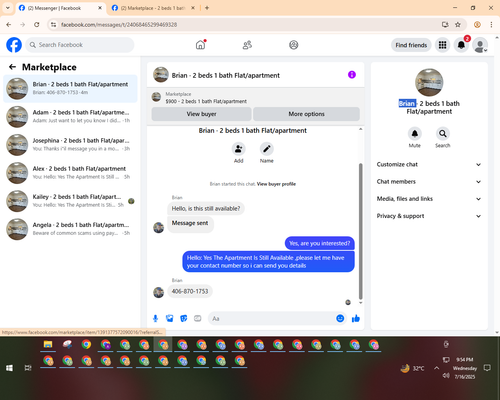Click Find friends button
The image size is (500, 400).
pos(411,45)
